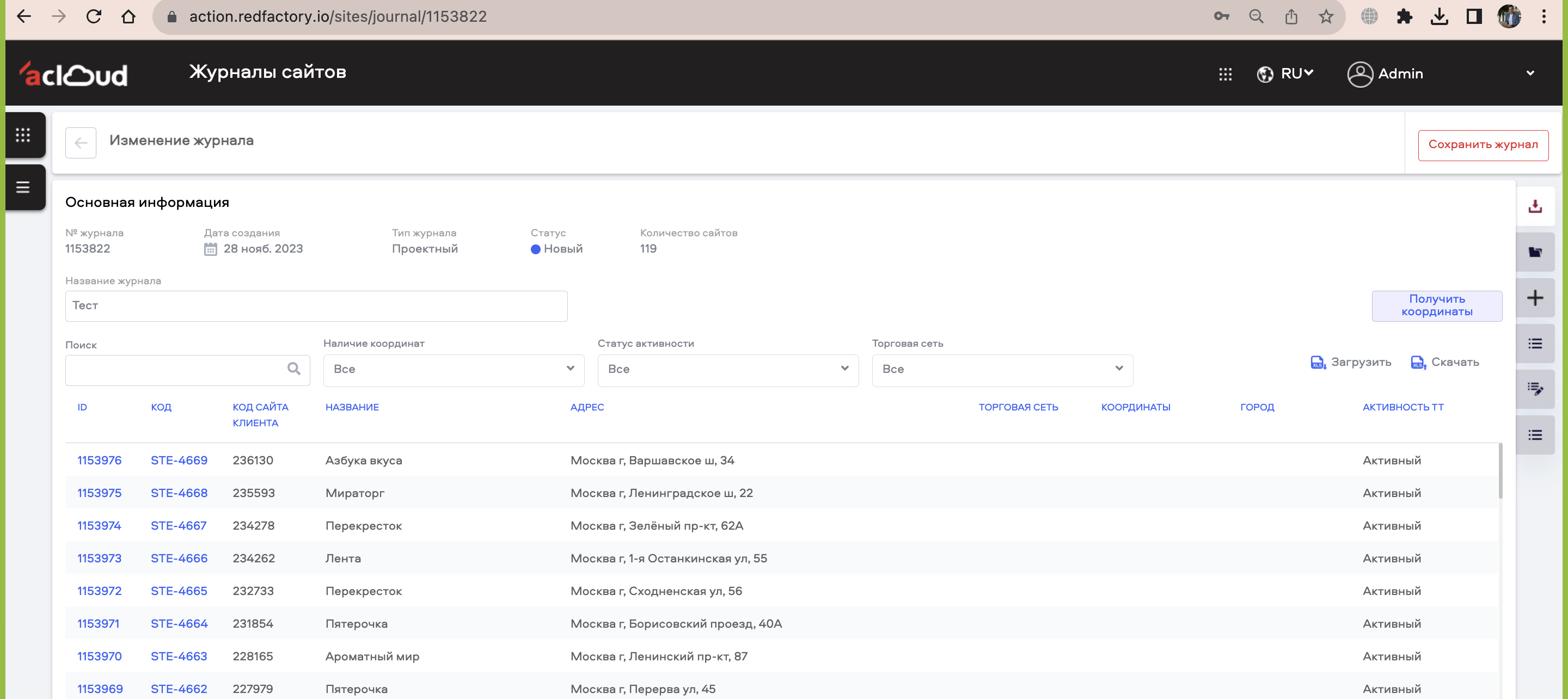Click the browser back arrow
This screenshot has height=699, width=1568.
[24, 16]
